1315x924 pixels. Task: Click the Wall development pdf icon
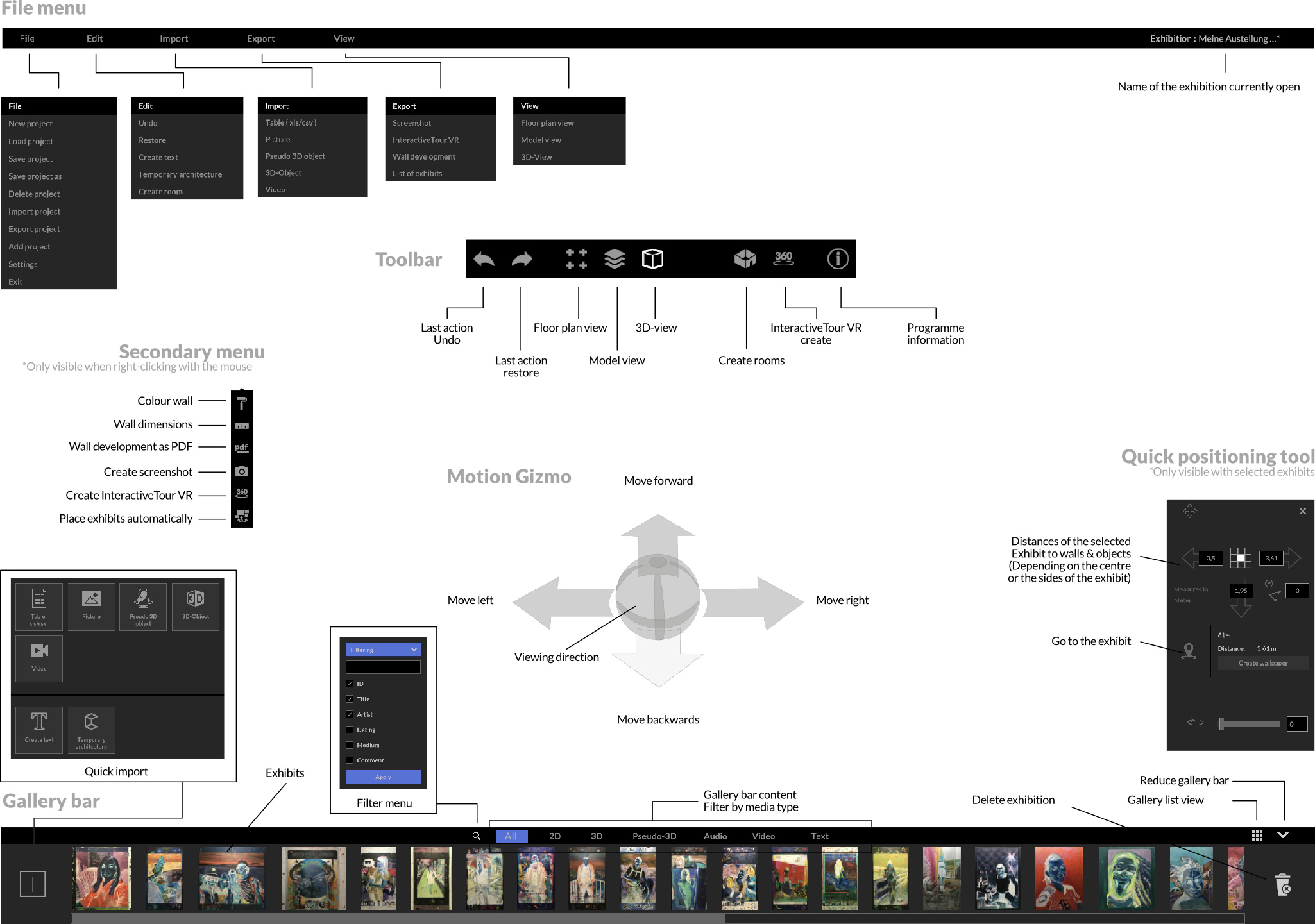pos(241,448)
